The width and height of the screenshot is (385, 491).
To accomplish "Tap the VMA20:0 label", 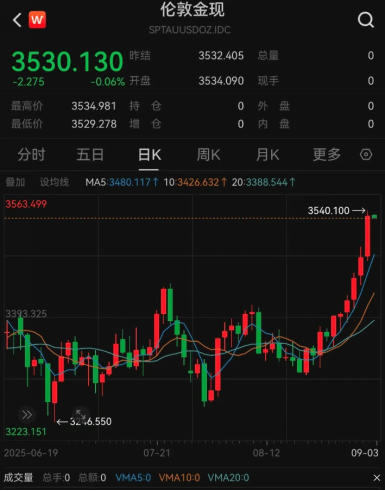I will 228,478.
